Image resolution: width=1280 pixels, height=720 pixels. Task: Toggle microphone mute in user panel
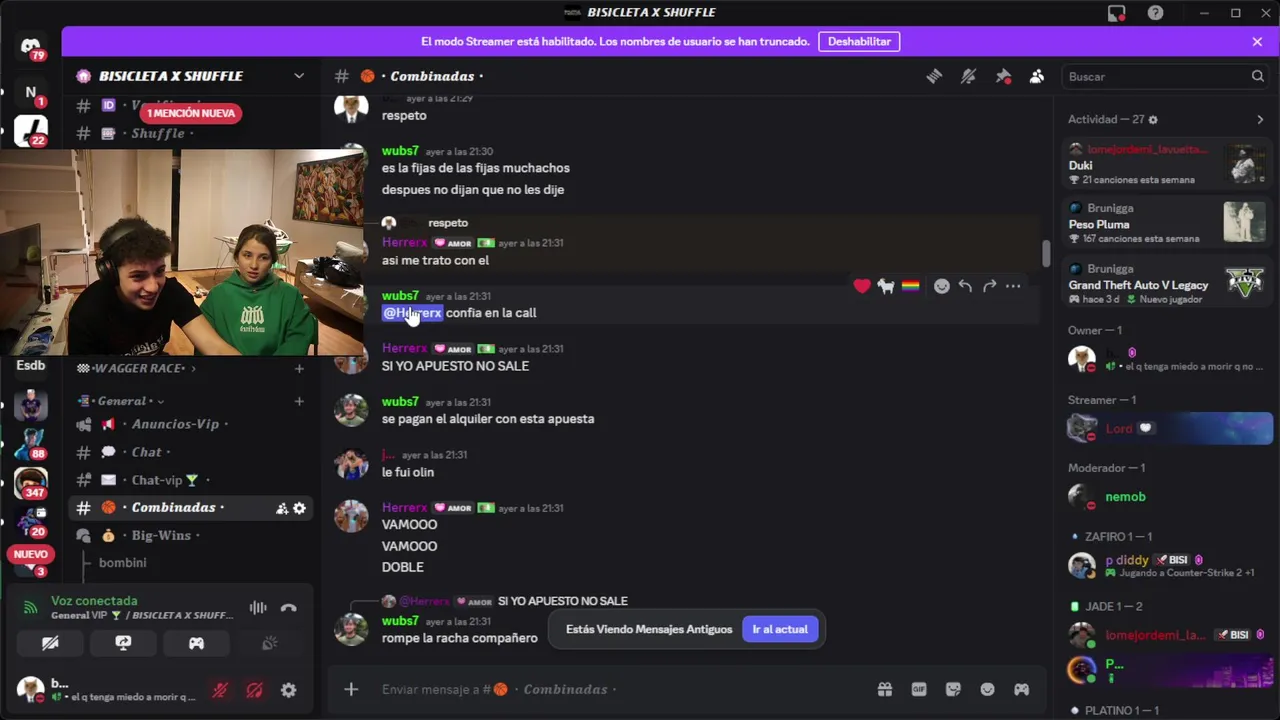(220, 690)
